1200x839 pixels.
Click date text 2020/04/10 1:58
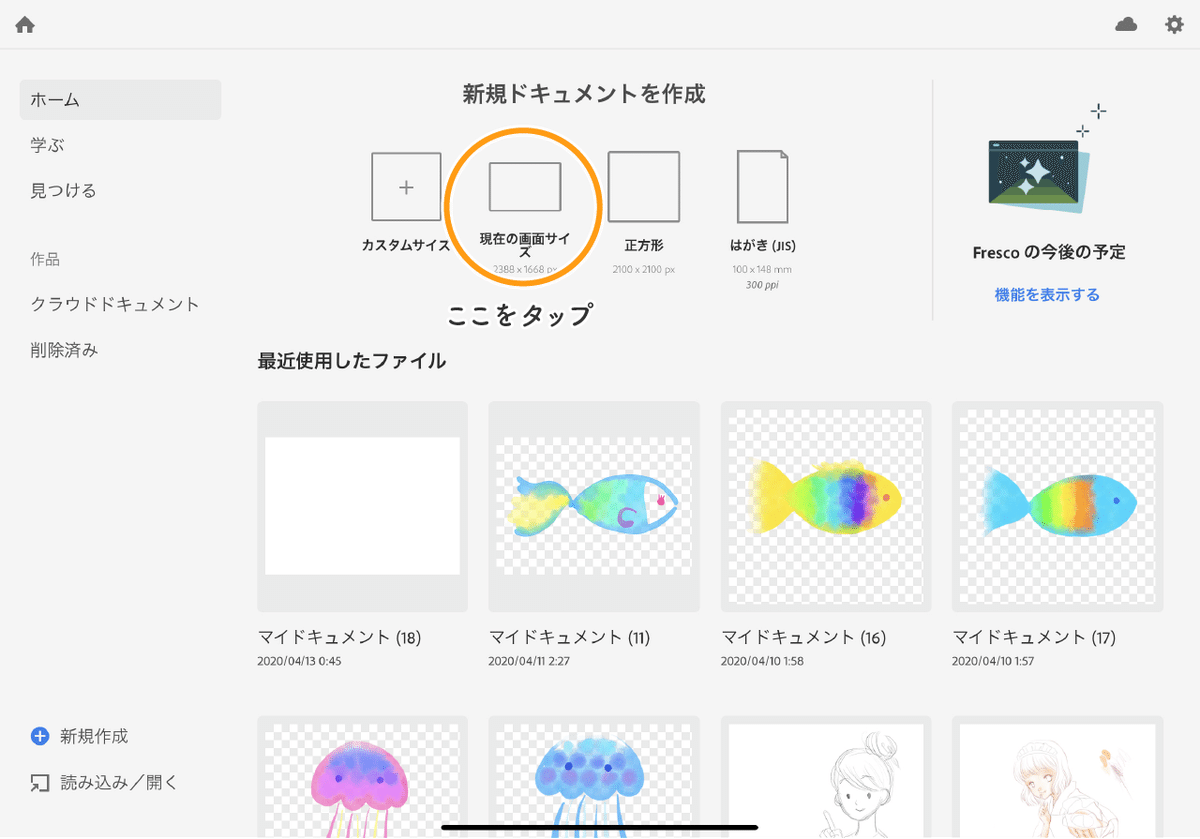coord(762,661)
